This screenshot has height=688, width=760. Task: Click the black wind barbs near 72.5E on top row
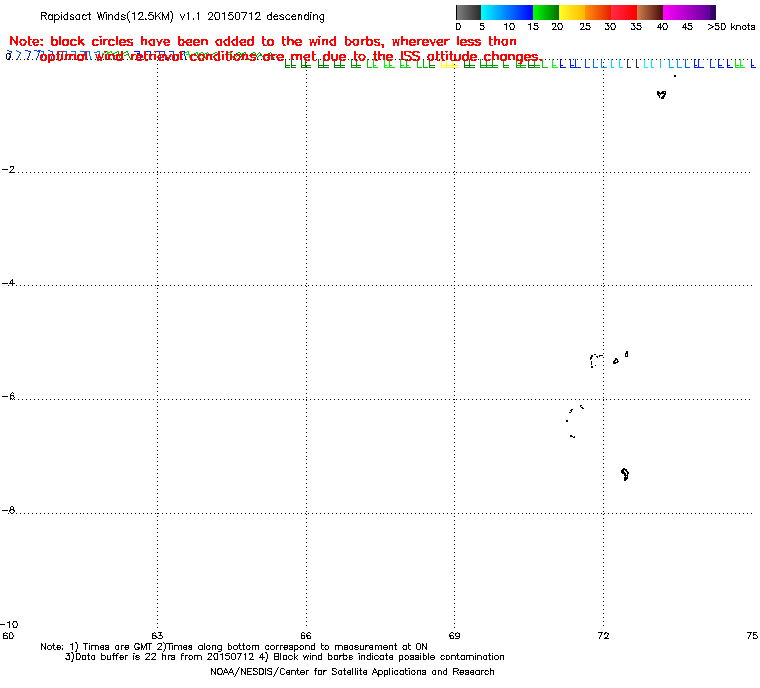633,64
